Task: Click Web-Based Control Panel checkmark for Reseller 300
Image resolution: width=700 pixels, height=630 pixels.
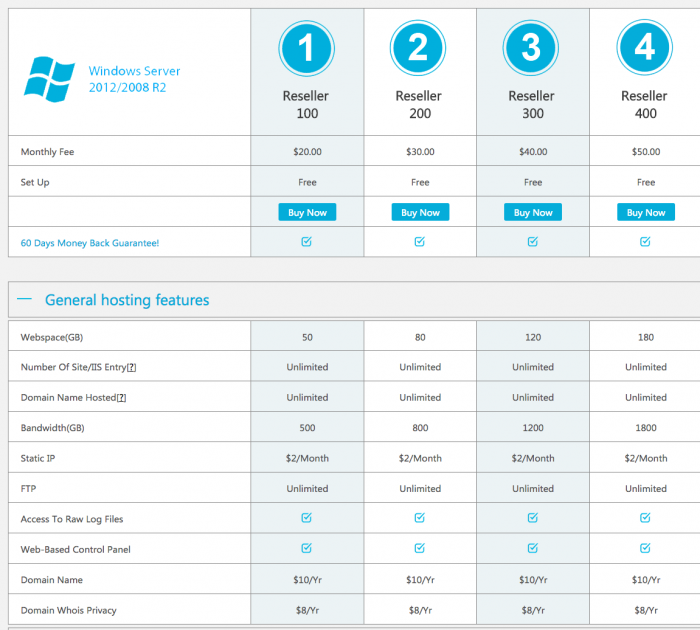Action: (x=533, y=548)
